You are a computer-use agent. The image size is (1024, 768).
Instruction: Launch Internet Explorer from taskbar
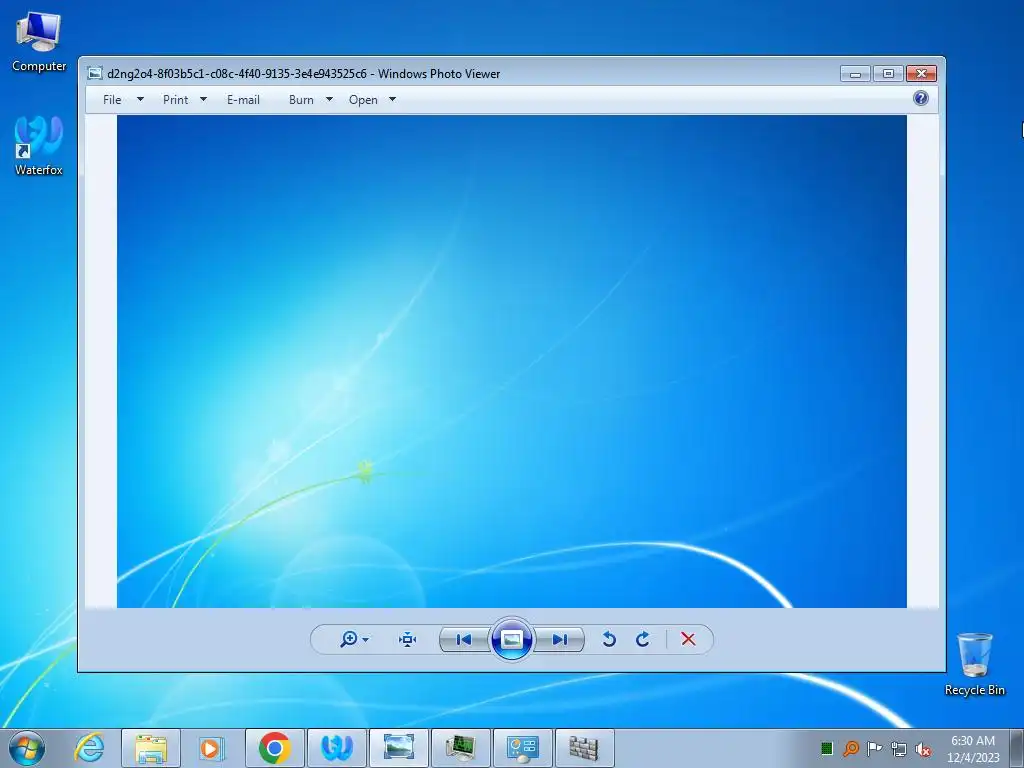coord(89,748)
